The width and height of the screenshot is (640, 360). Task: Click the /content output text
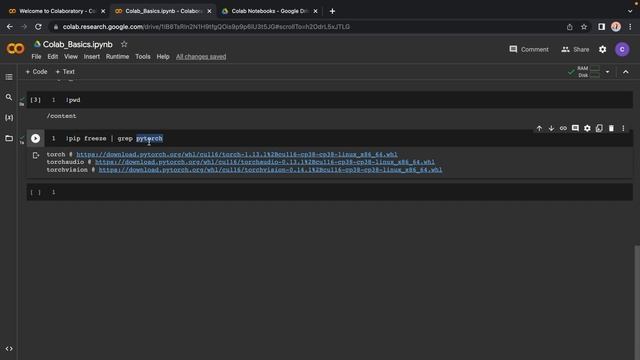coord(61,116)
